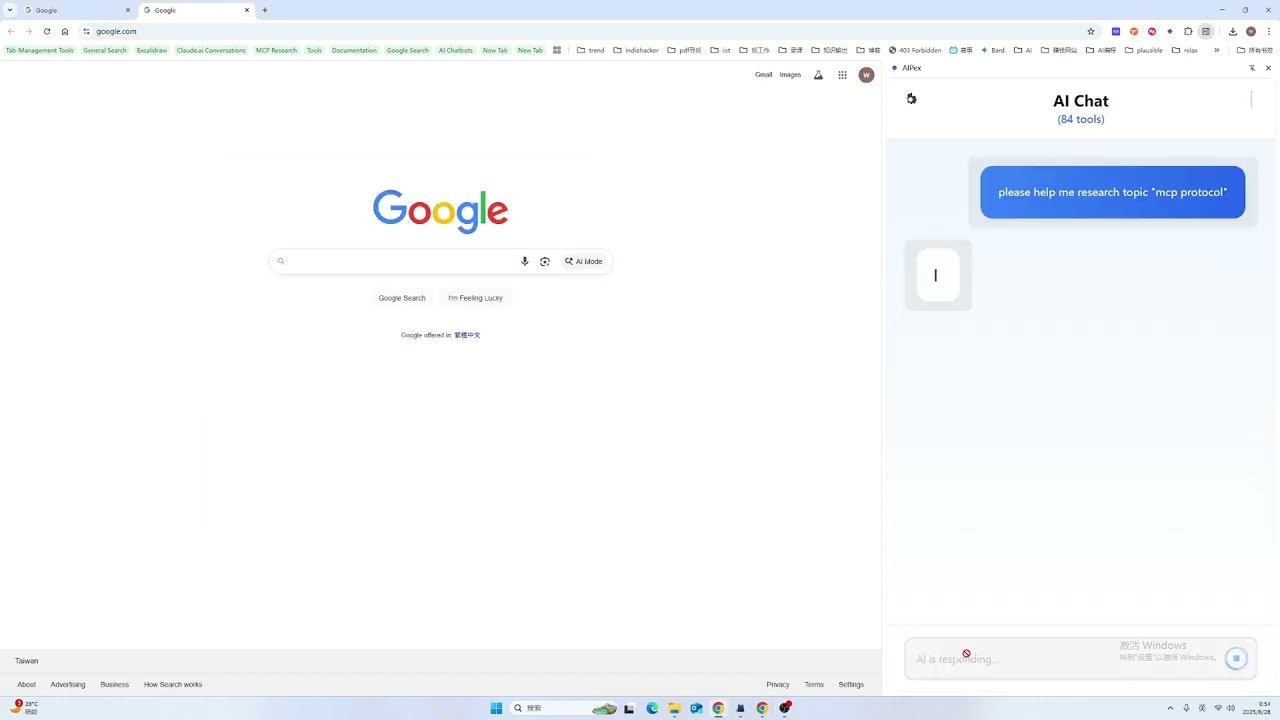Switch Google to 繁體中文

tap(466, 335)
